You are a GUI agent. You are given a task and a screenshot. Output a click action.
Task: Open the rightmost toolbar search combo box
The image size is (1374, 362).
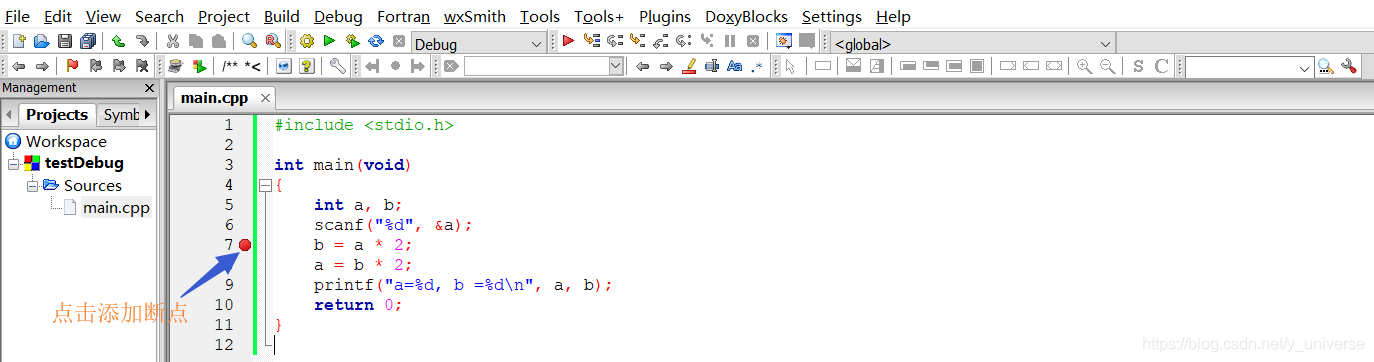point(1250,66)
